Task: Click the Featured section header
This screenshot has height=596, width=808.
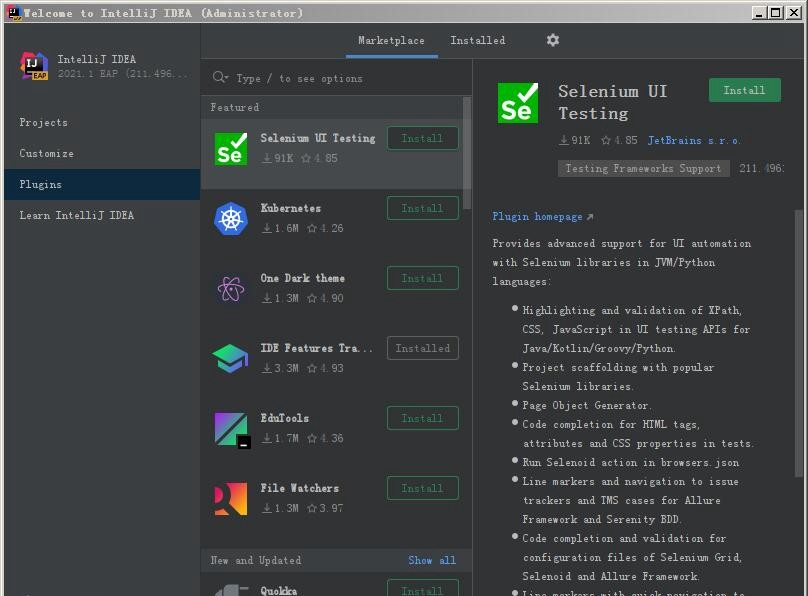Action: click(x=234, y=107)
